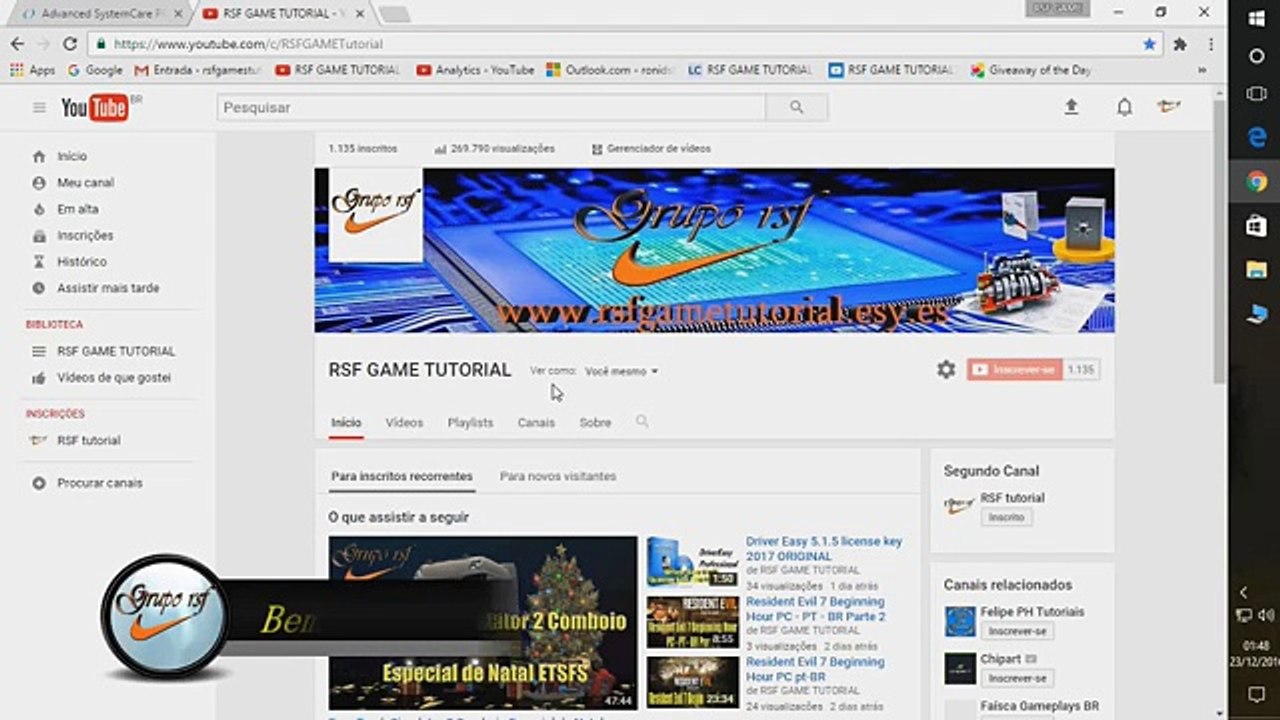1280x720 pixels.
Task: Click the Chipart channel avatar
Action: pos(960,669)
